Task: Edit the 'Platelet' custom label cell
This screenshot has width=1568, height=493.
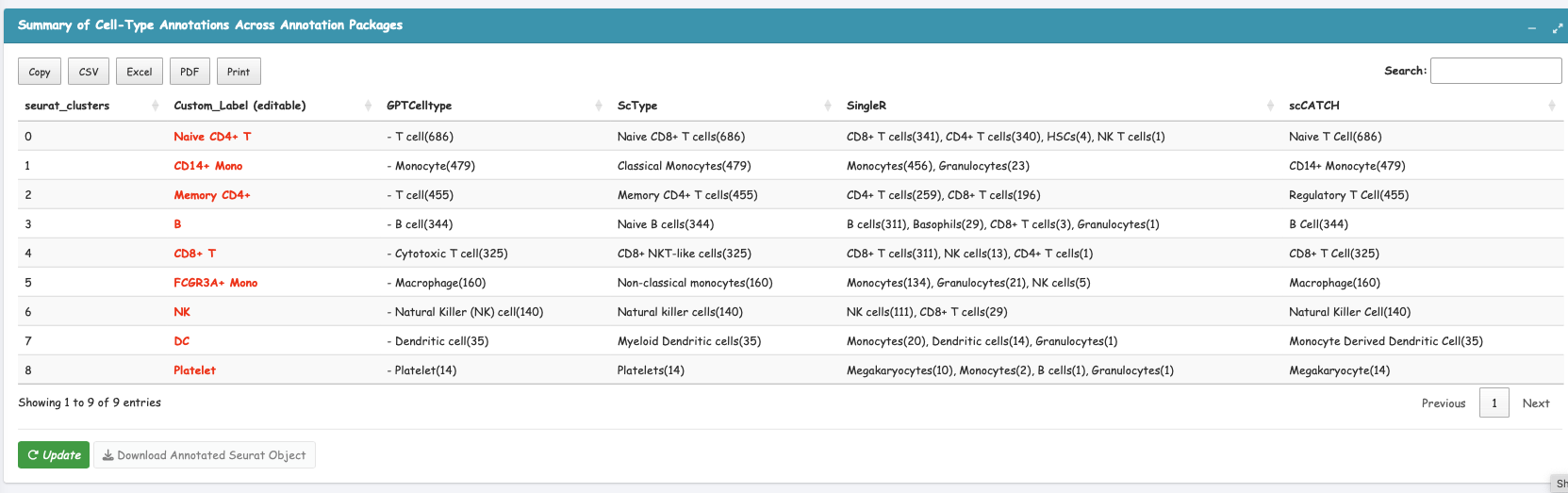Action: 194,370
